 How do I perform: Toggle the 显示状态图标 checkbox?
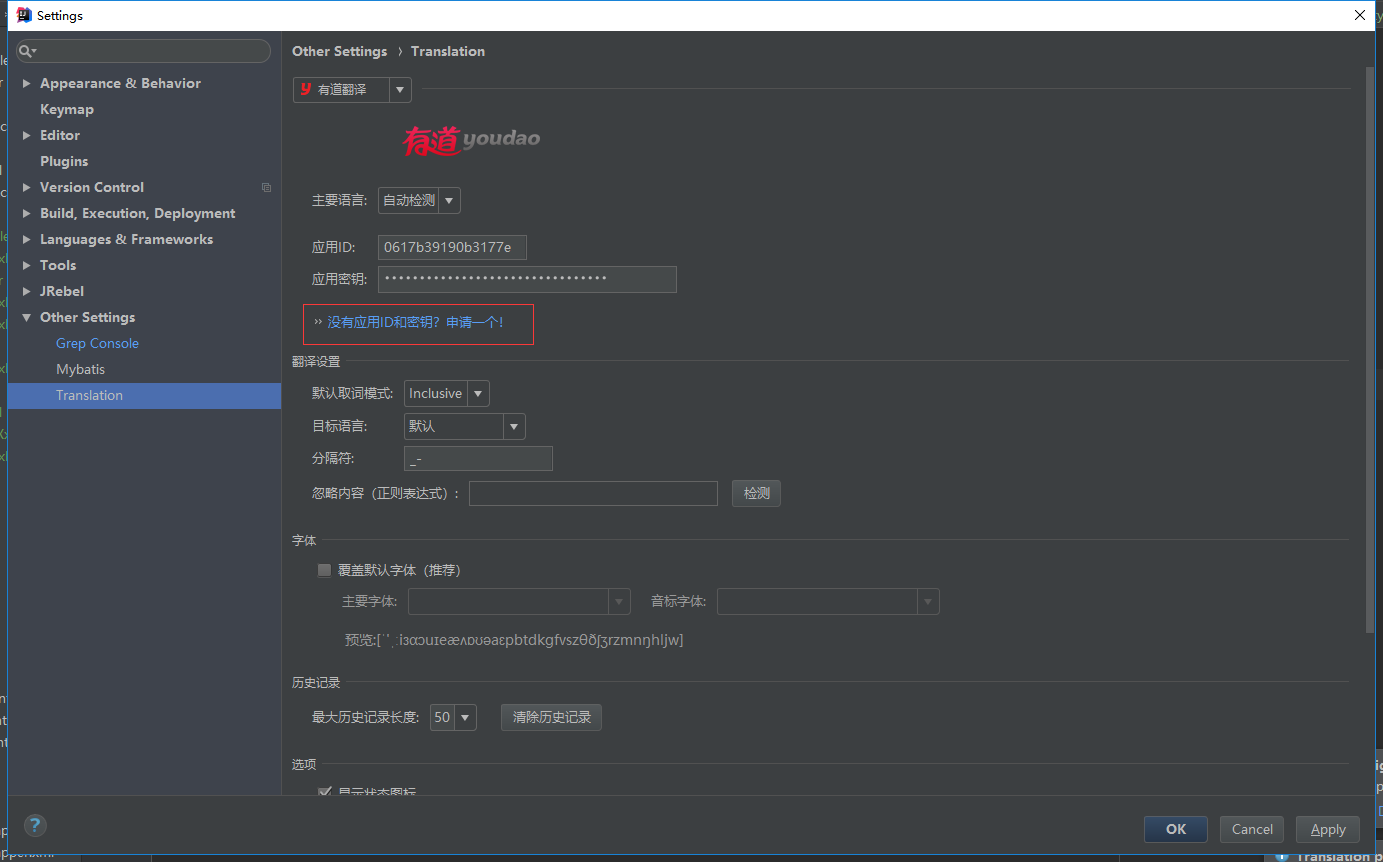pyautogui.click(x=324, y=792)
